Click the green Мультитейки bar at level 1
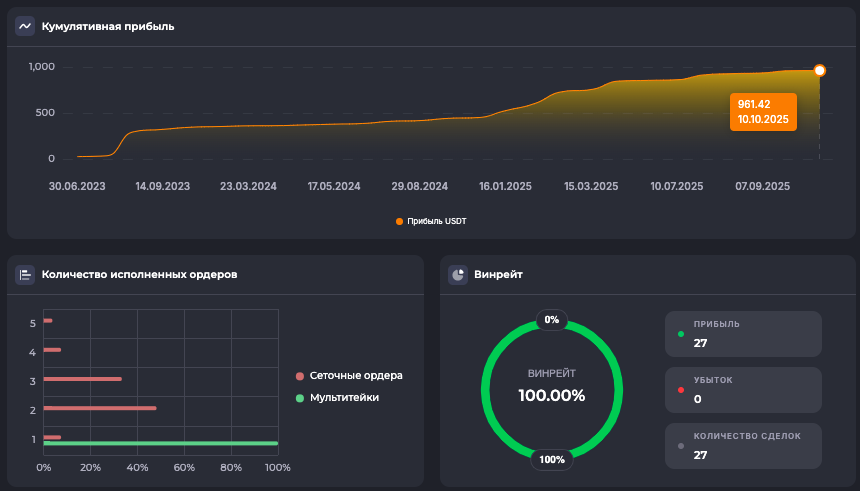The height and width of the screenshot is (491, 860). click(x=160, y=443)
